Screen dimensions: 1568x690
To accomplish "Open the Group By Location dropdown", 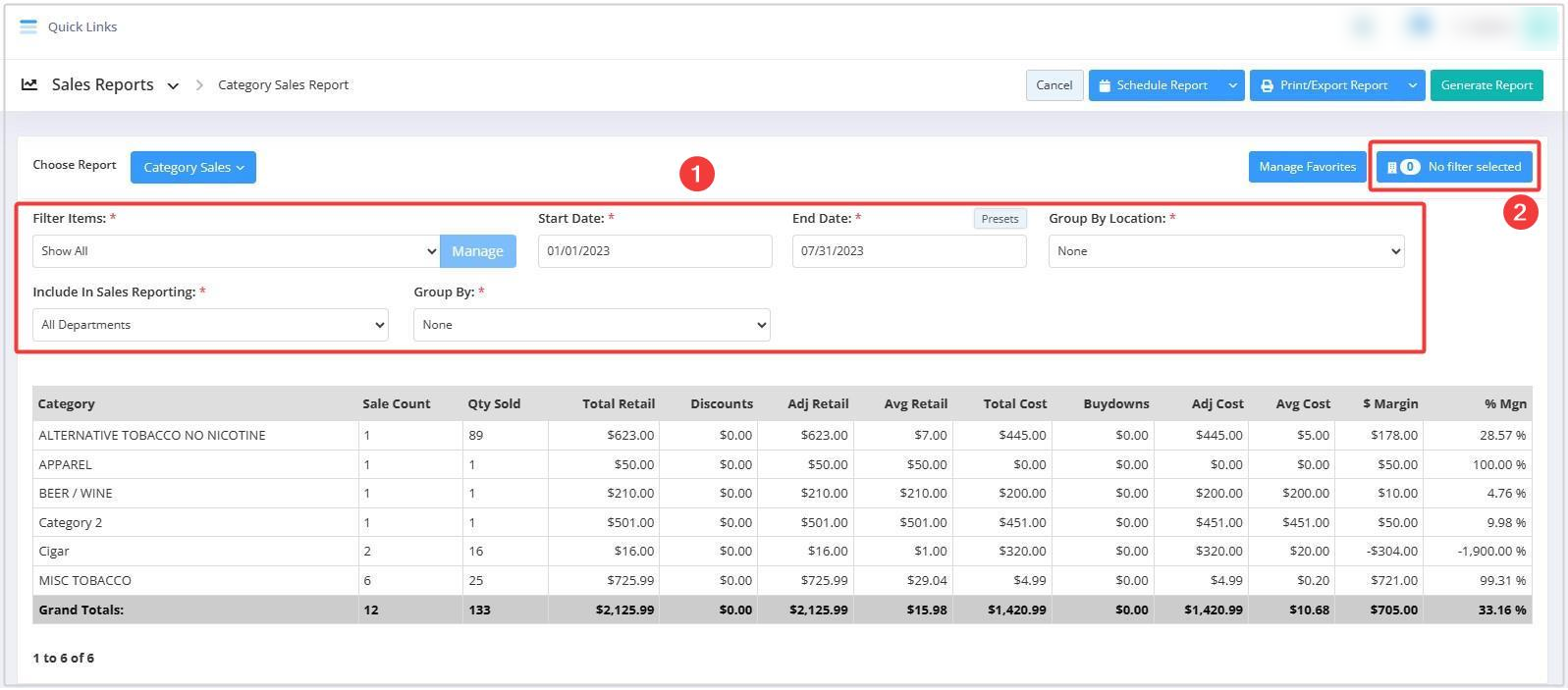I will [1226, 251].
